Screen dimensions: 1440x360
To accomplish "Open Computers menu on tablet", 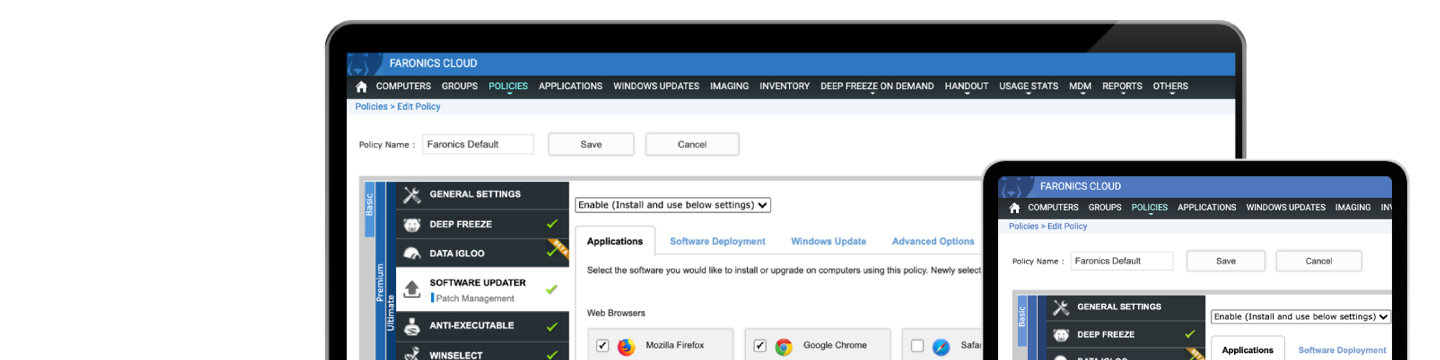I will 1053,208.
